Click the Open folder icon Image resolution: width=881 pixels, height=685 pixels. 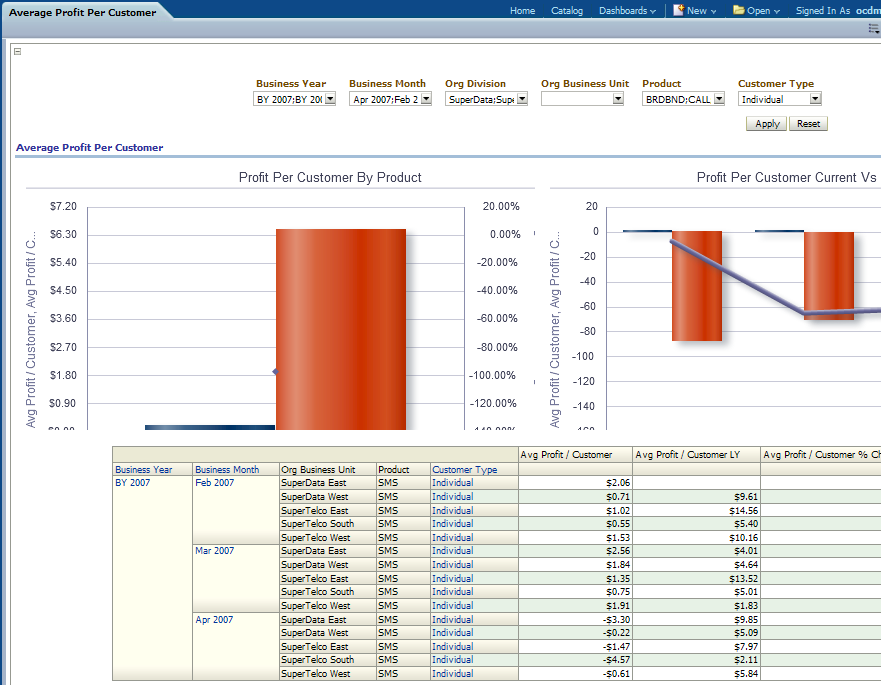[x=738, y=10]
